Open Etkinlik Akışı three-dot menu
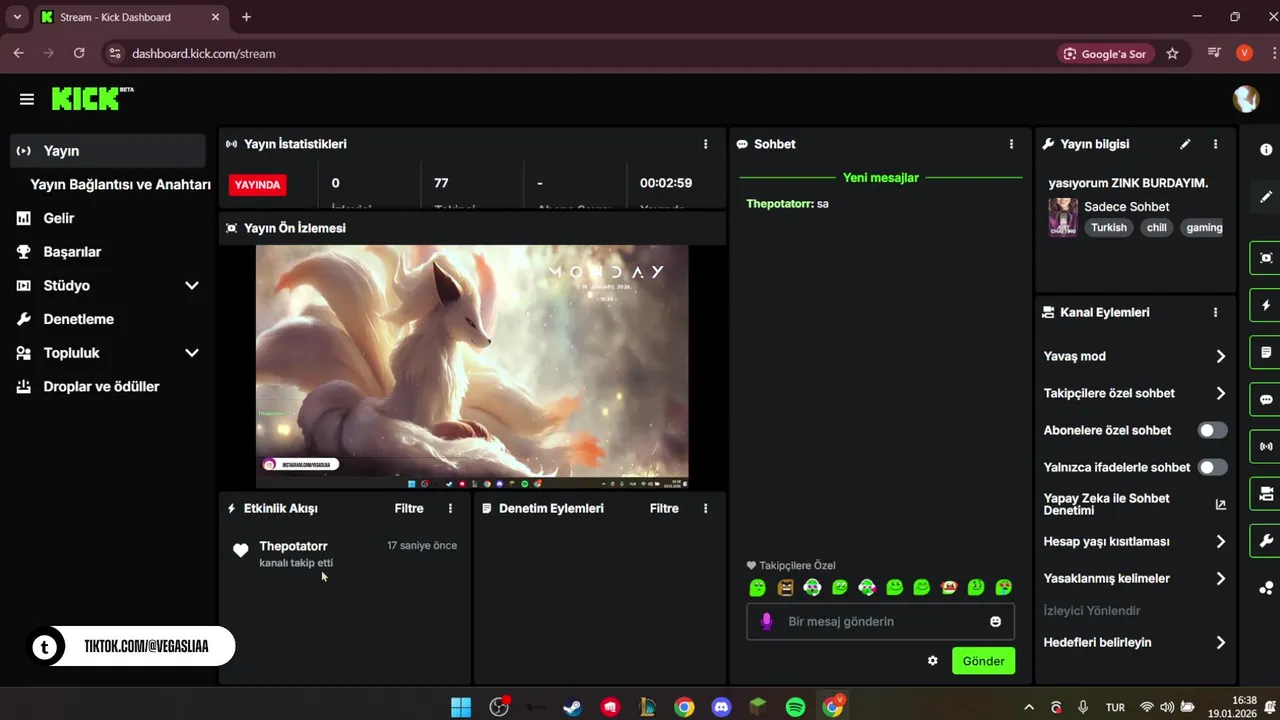The height and width of the screenshot is (720, 1280). pos(450,508)
